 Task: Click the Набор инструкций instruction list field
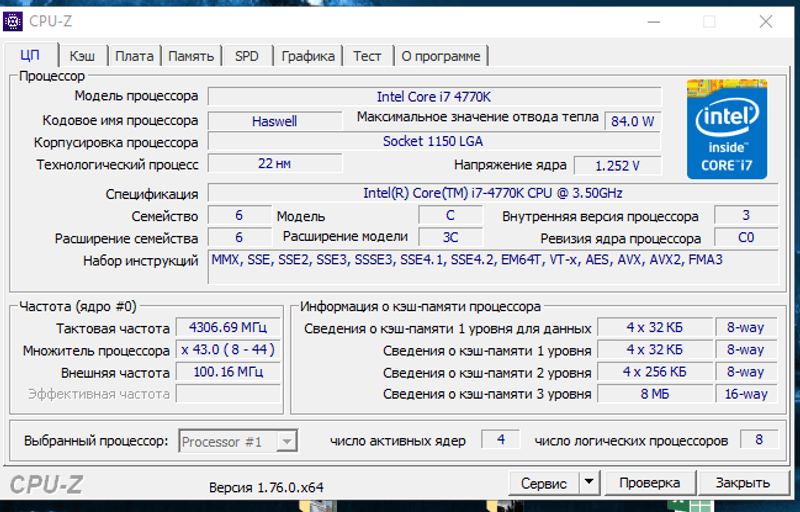pyautogui.click(x=493, y=267)
